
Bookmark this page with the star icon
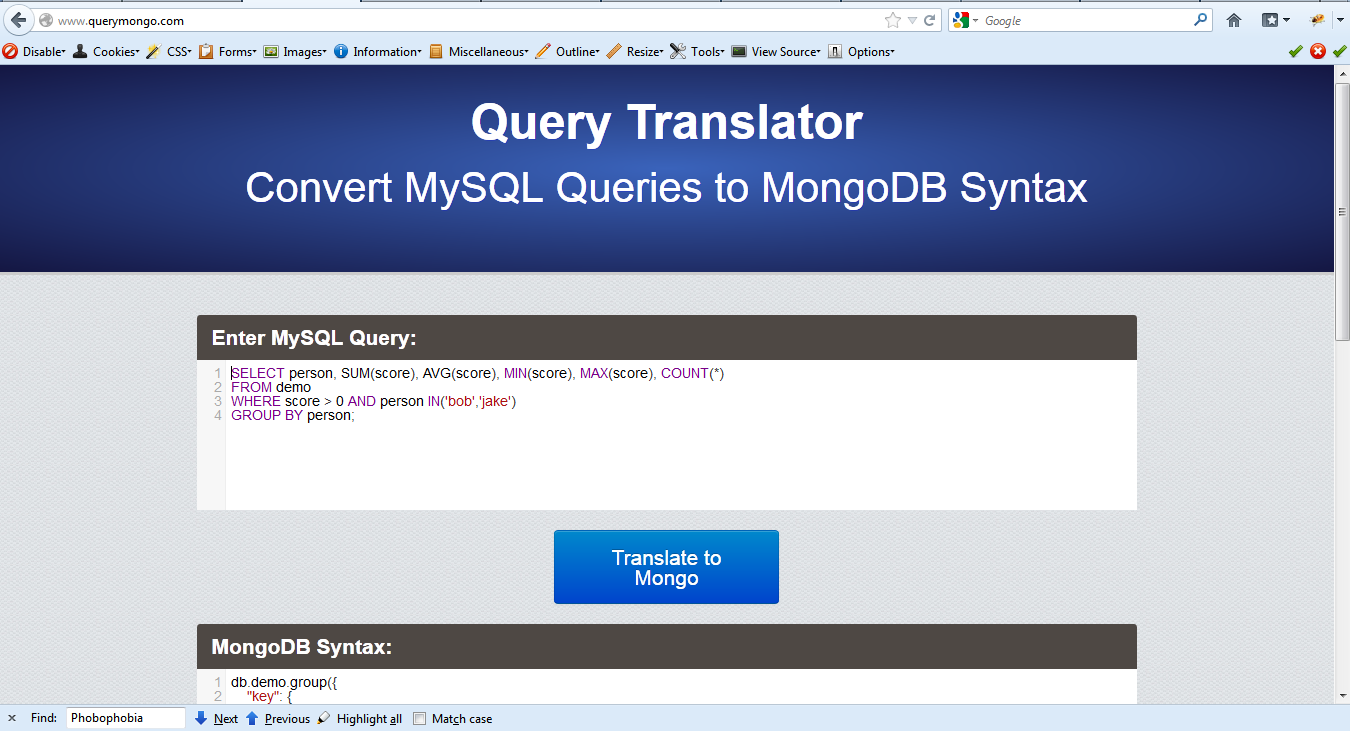893,20
